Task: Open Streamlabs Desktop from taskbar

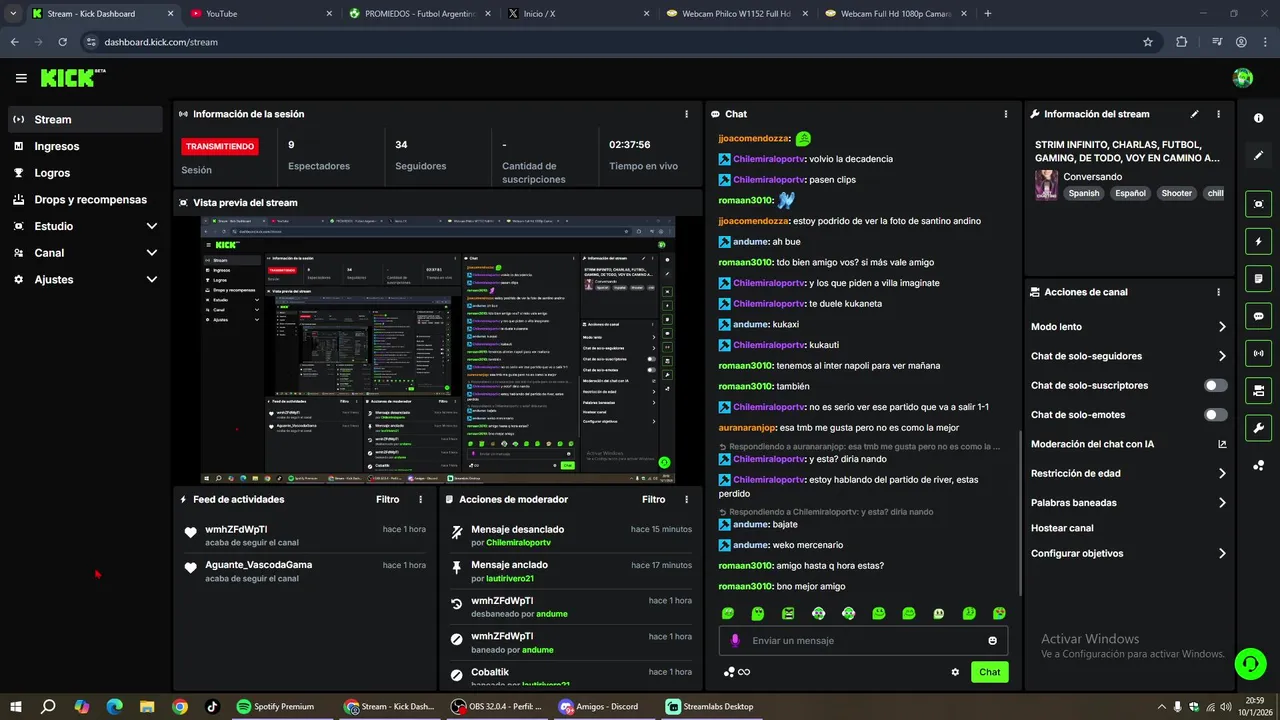Action: tap(711, 706)
